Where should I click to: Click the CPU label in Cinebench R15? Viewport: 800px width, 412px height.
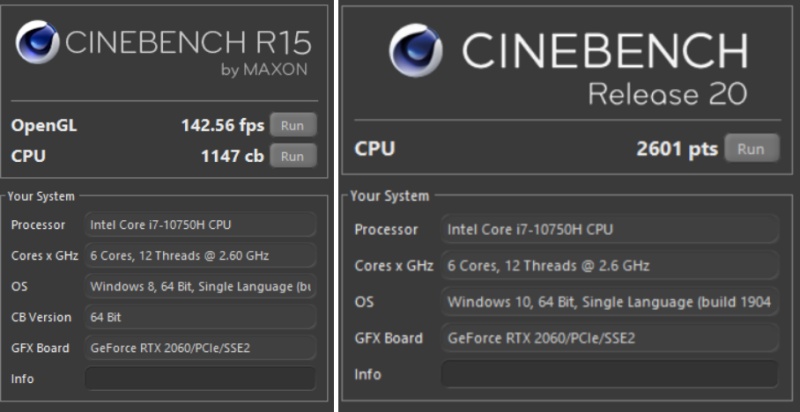(x=28, y=156)
